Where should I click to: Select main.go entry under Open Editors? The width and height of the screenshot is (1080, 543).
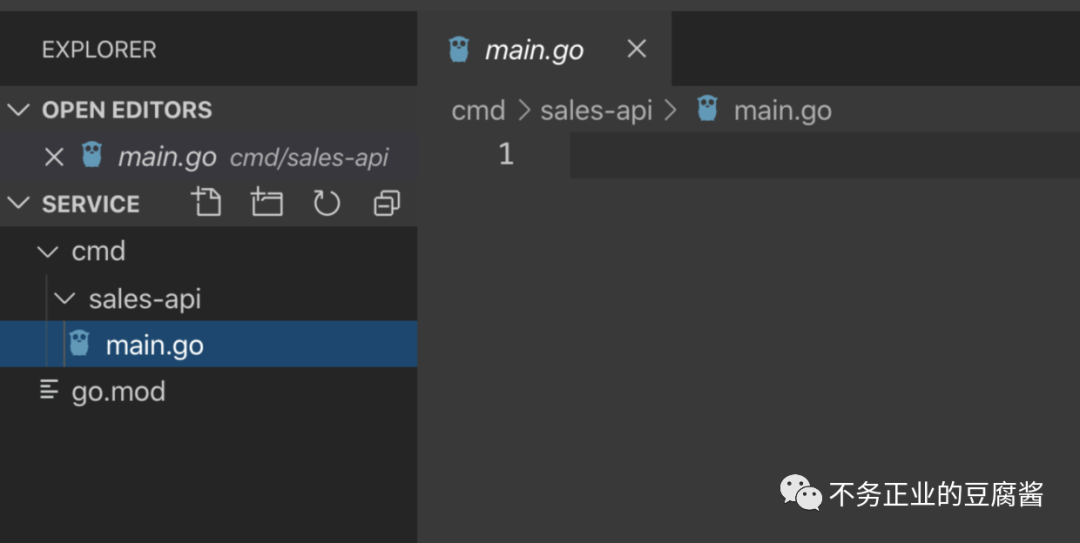point(167,157)
